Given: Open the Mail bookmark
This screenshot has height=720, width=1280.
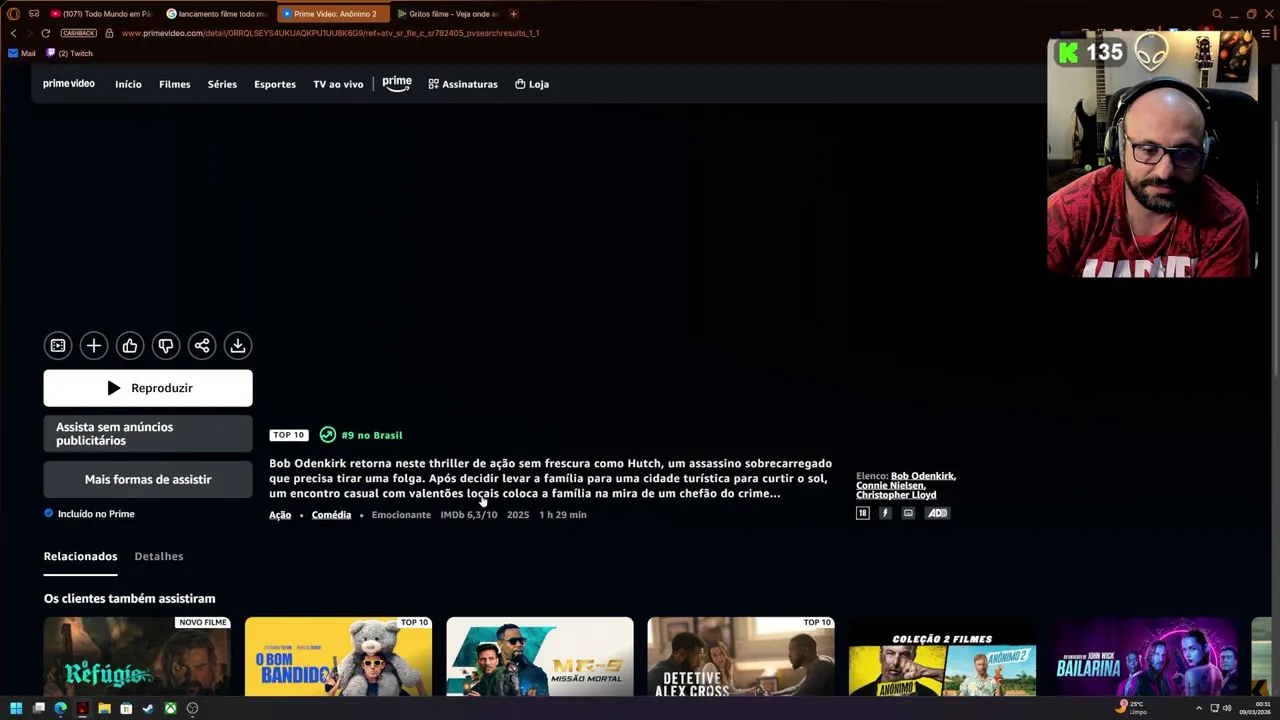Looking at the screenshot, I should pos(21,53).
